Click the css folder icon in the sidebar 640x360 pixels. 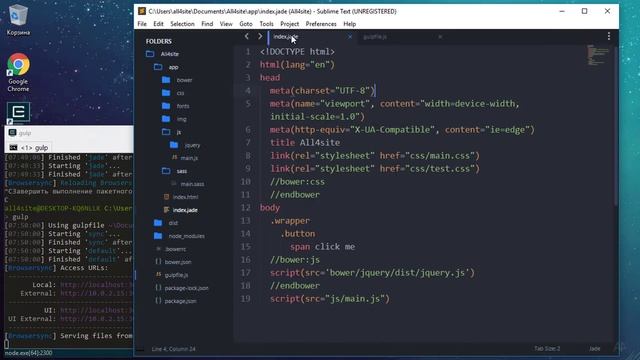(166, 93)
